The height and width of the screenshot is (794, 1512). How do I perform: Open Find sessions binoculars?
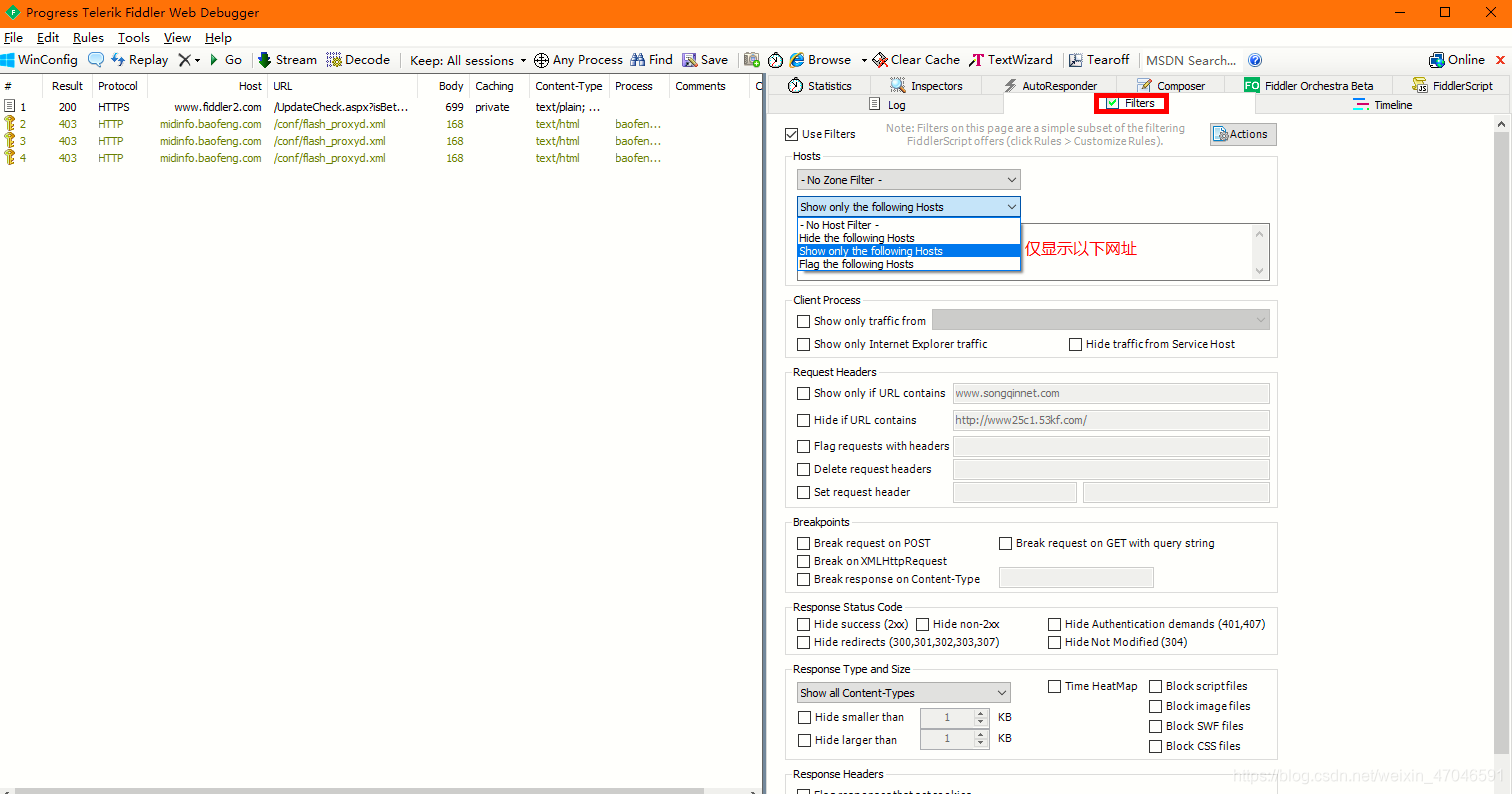coord(651,60)
